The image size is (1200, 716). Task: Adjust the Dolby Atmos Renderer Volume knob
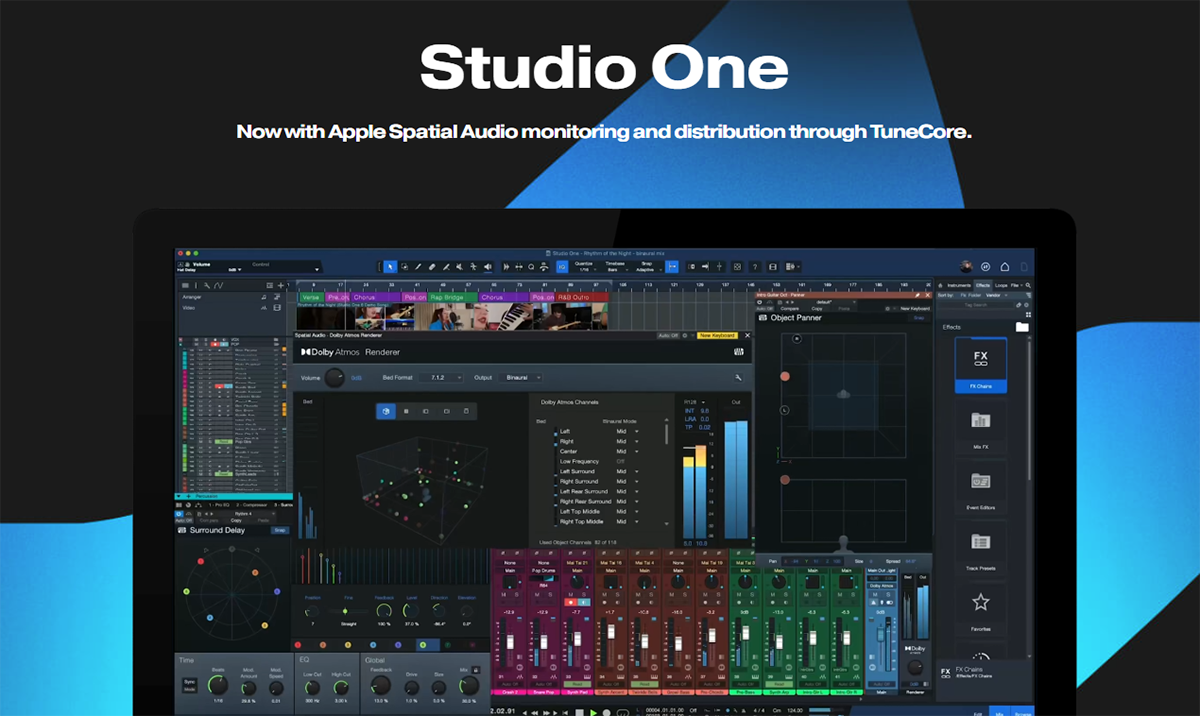tap(334, 378)
